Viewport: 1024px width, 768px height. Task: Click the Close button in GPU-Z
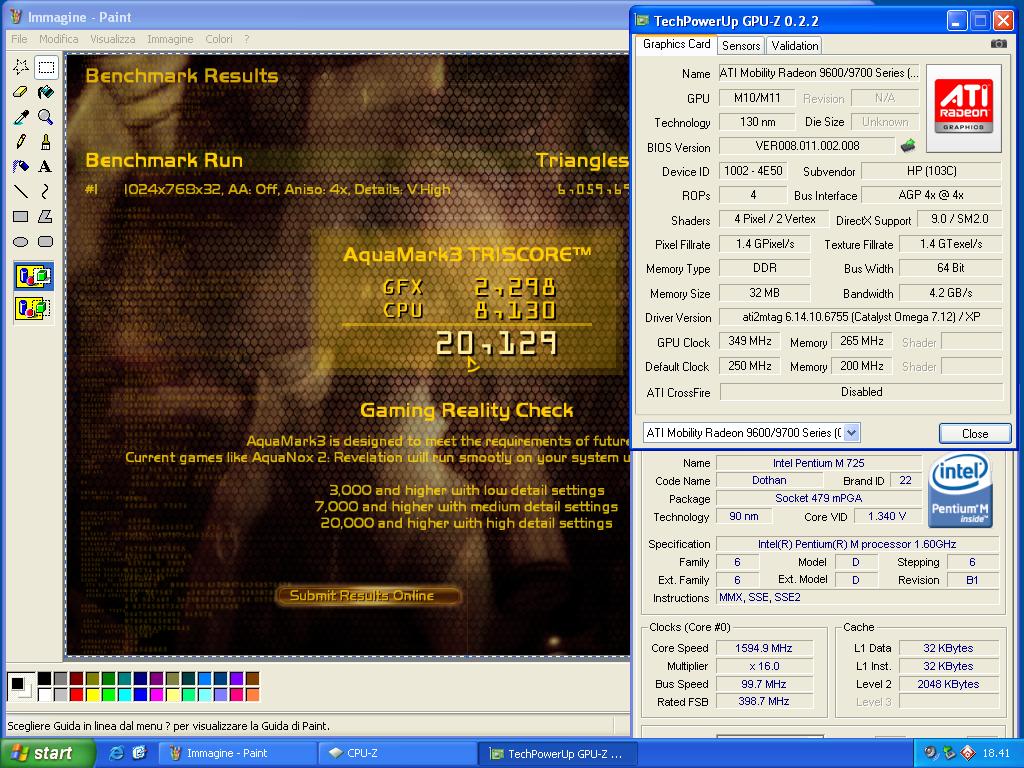pyautogui.click(x=975, y=433)
